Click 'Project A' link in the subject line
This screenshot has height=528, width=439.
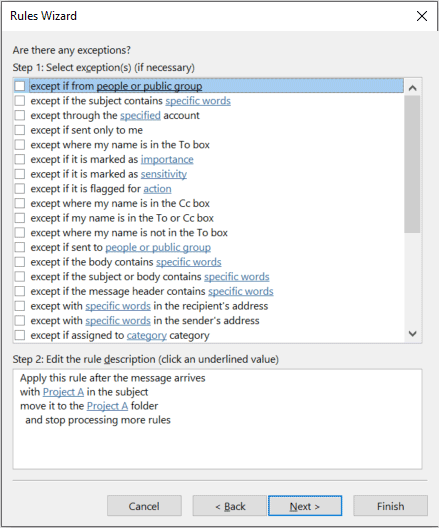[63, 392]
